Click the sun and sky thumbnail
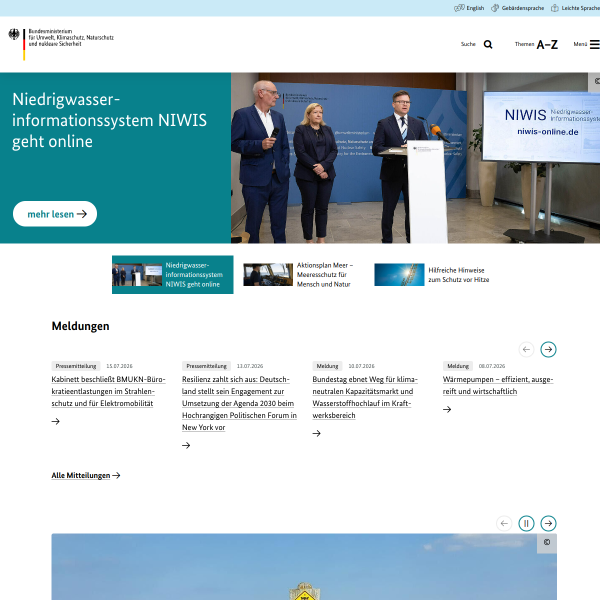 click(399, 275)
